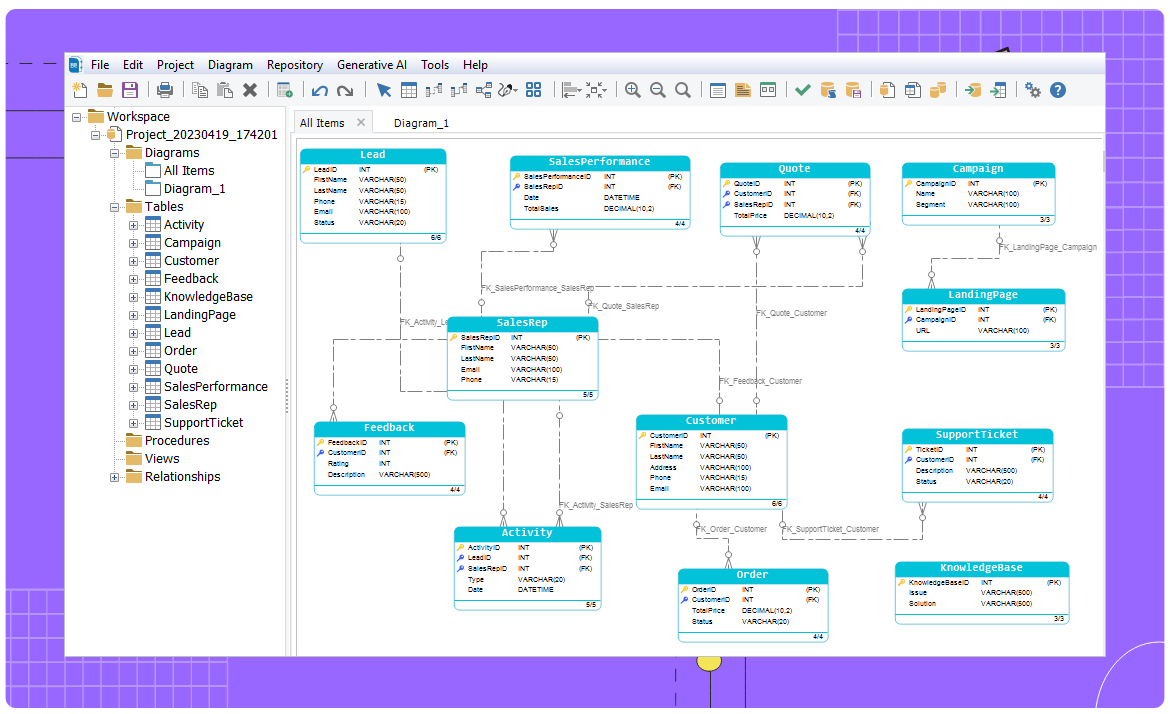The image size is (1170, 714).
Task: Click the Copy toolbar icon
Action: (199, 90)
